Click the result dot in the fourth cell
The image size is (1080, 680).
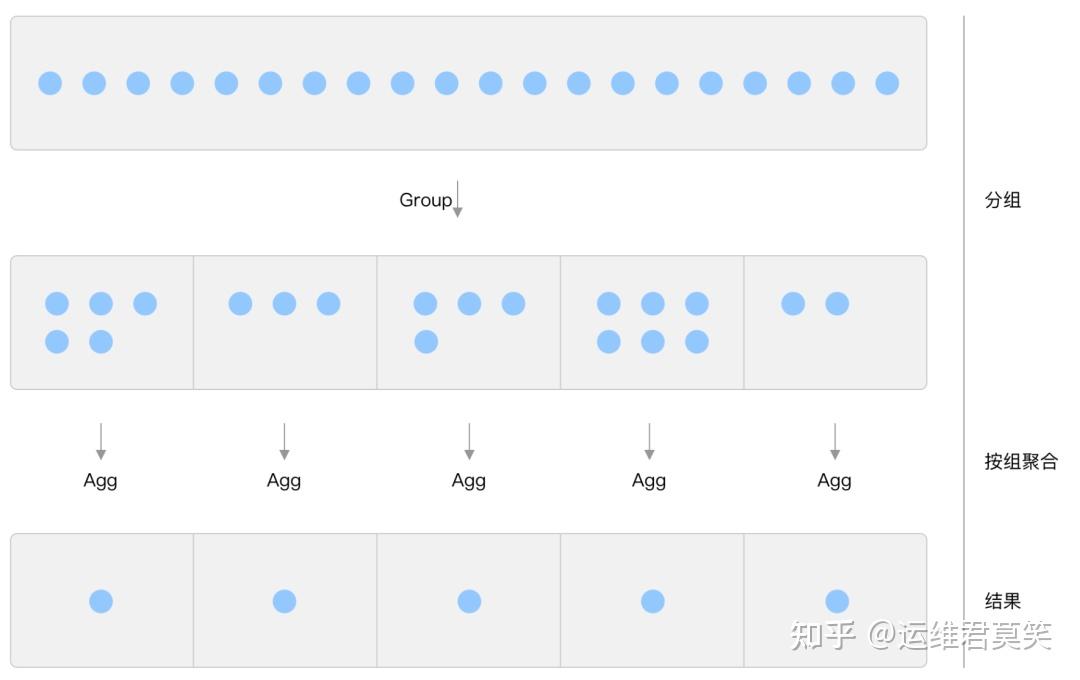[653, 601]
